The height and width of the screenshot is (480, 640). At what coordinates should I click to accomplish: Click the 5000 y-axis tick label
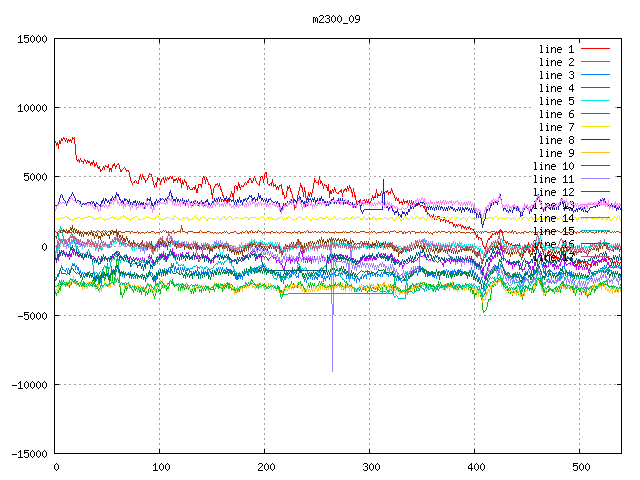[x=35, y=177]
